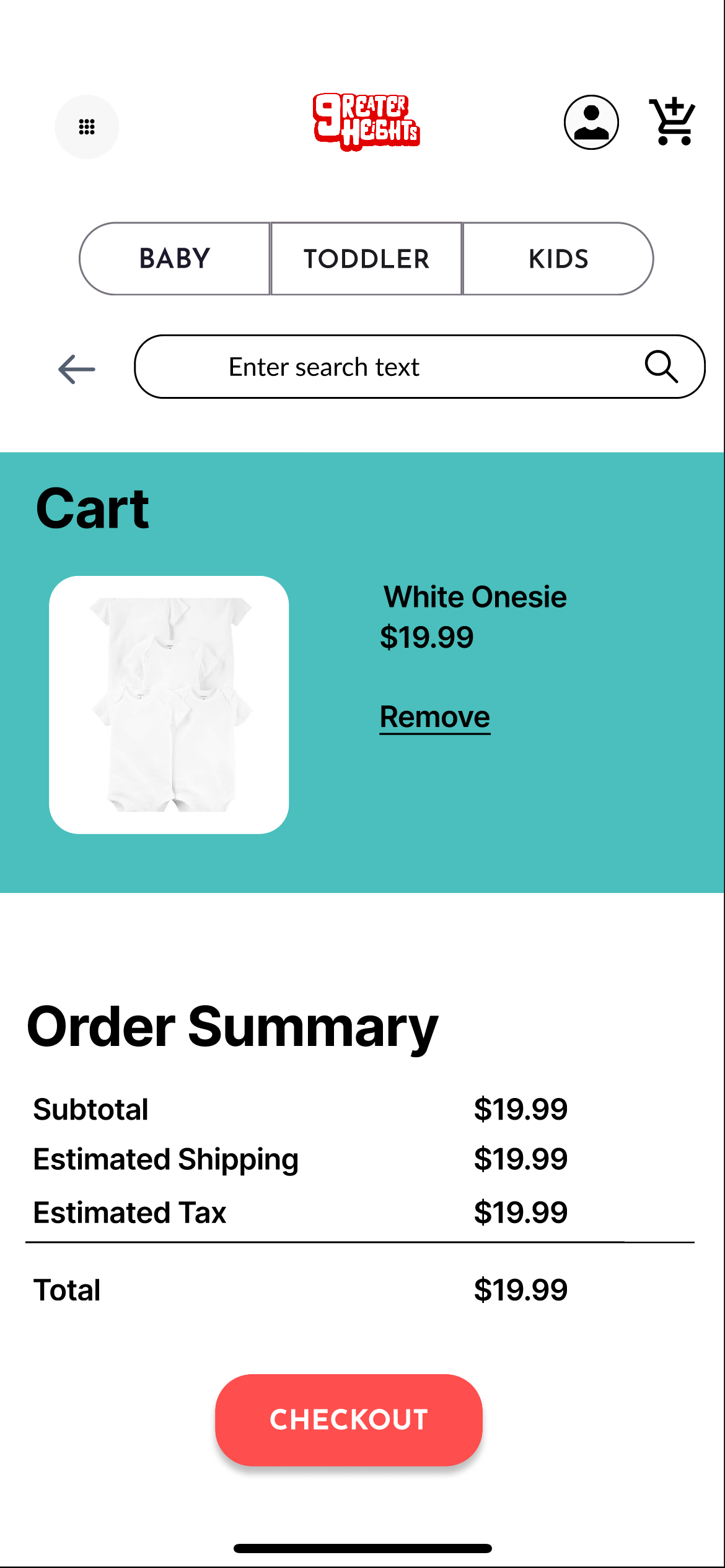
Task: Click the add-to-cart shopping cart icon
Action: pos(673,121)
